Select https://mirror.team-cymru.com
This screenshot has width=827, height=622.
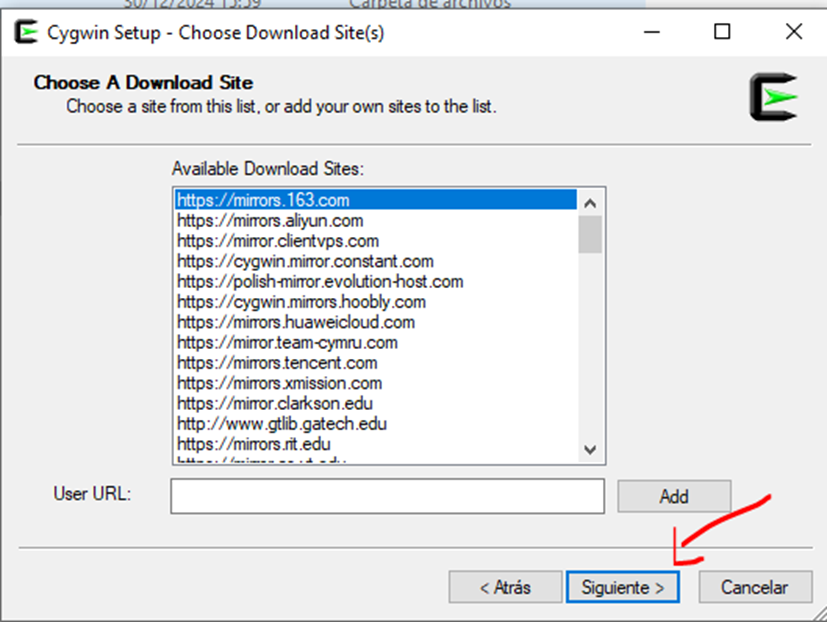(287, 343)
